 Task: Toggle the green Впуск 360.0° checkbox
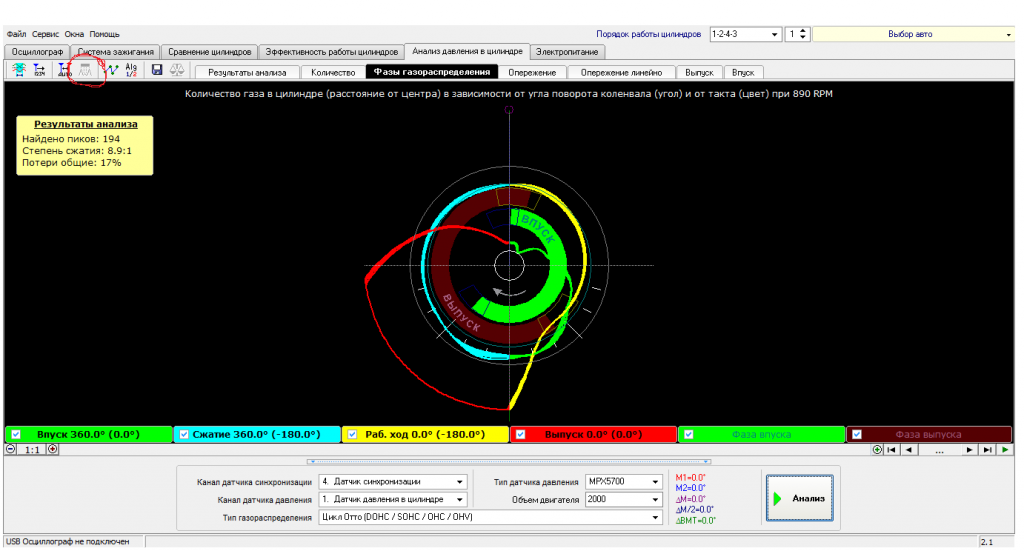16,435
